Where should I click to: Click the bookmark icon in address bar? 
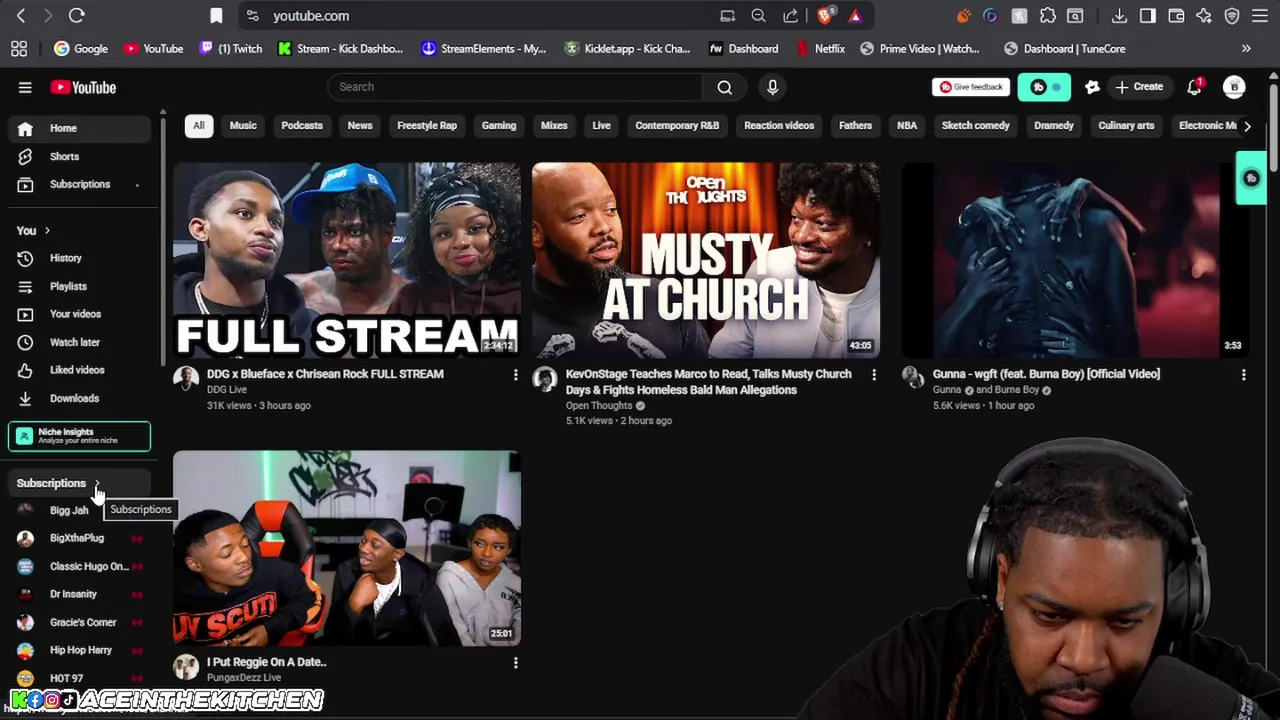coord(216,16)
